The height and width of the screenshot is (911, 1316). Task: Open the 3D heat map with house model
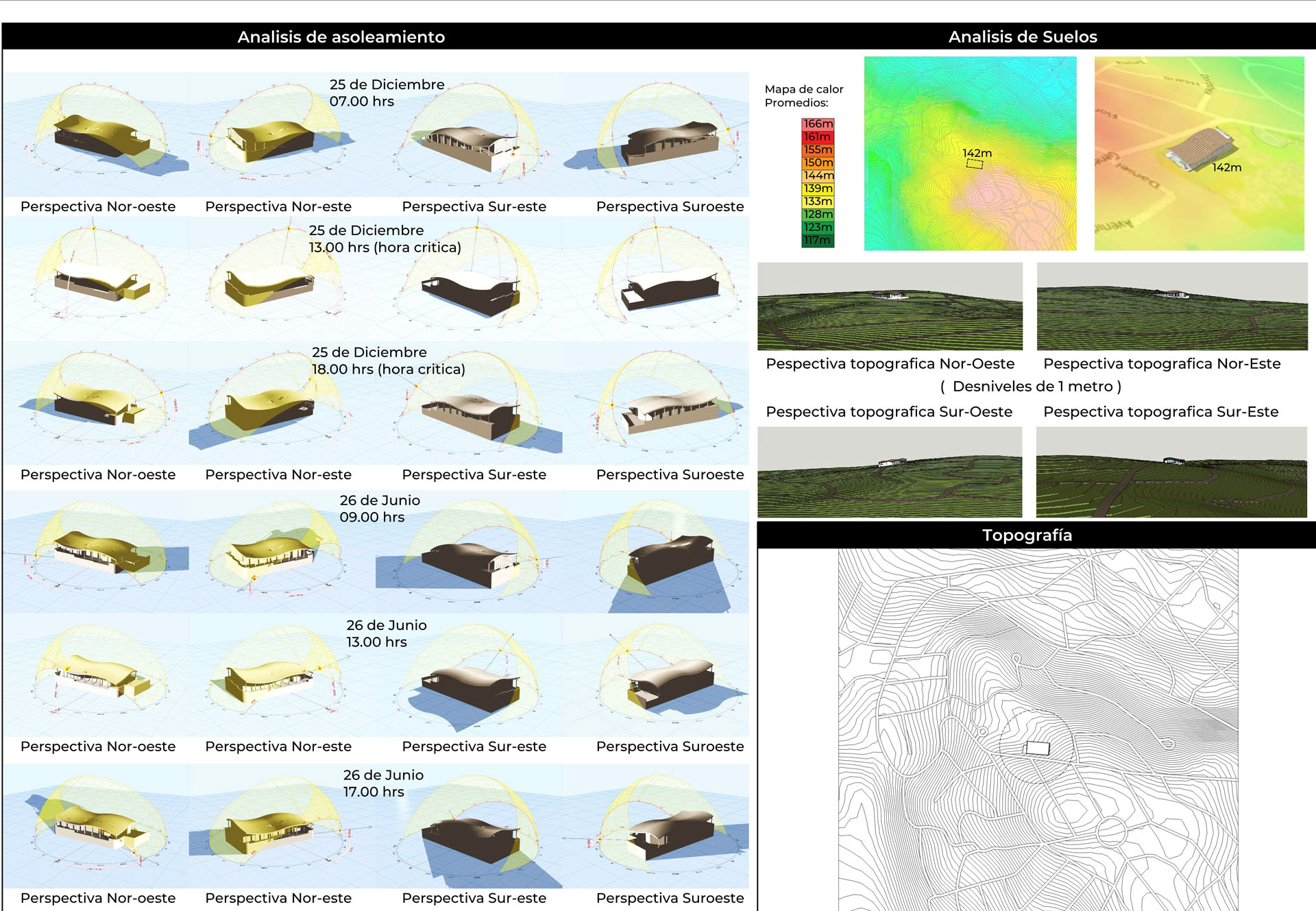click(x=1198, y=154)
